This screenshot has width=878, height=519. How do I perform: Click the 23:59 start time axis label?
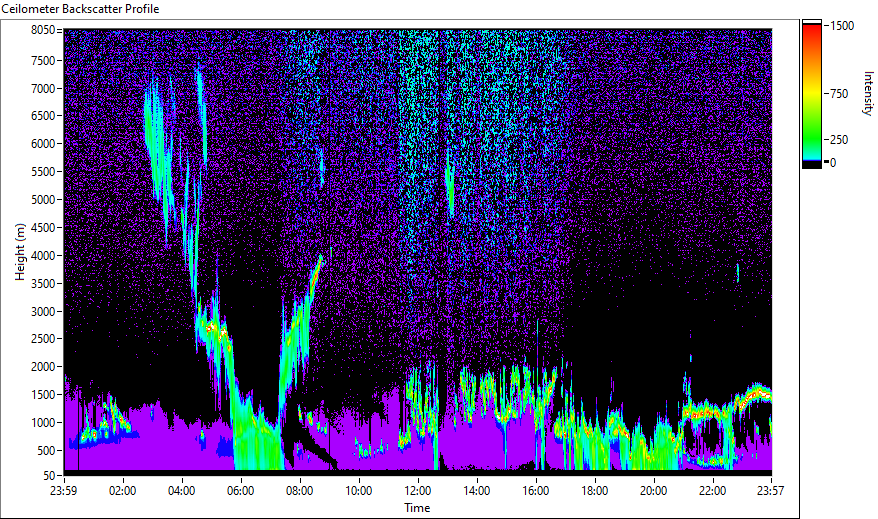pyautogui.click(x=63, y=491)
